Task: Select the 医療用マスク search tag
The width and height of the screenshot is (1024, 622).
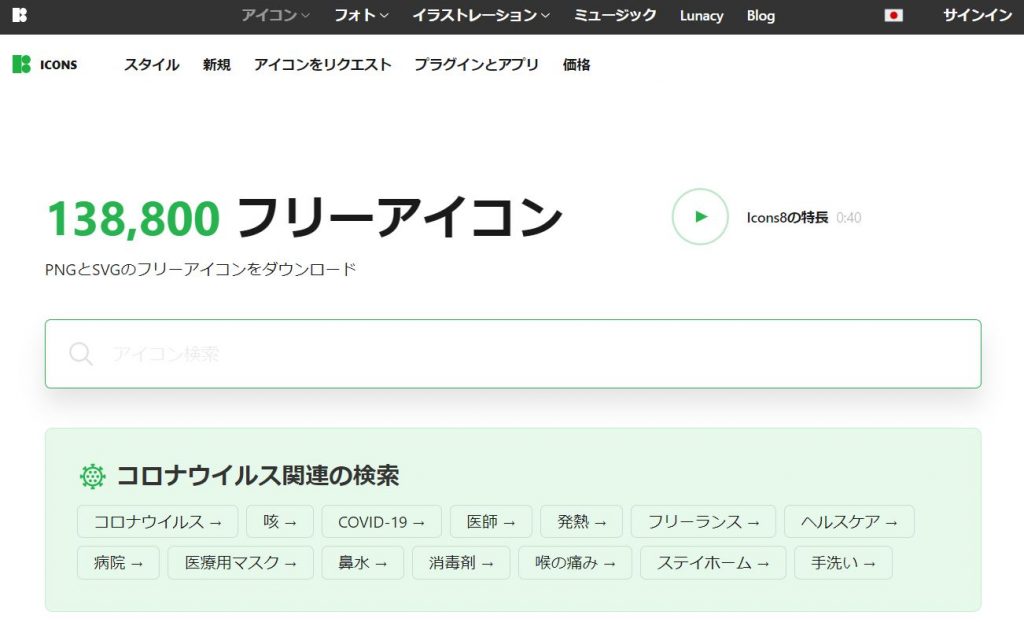Action: click(x=240, y=562)
